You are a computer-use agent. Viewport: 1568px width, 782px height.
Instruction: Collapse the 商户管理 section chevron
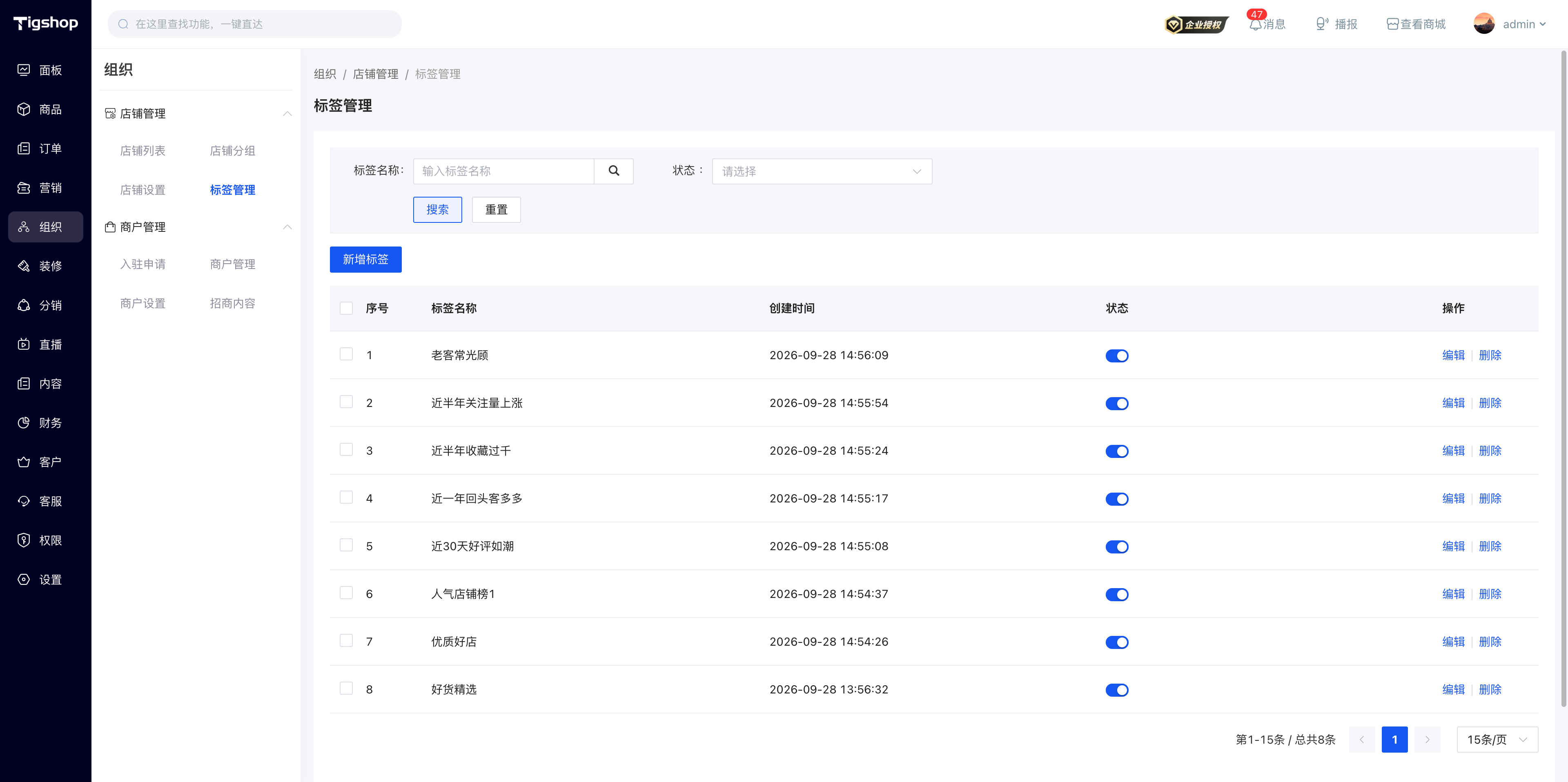point(287,227)
